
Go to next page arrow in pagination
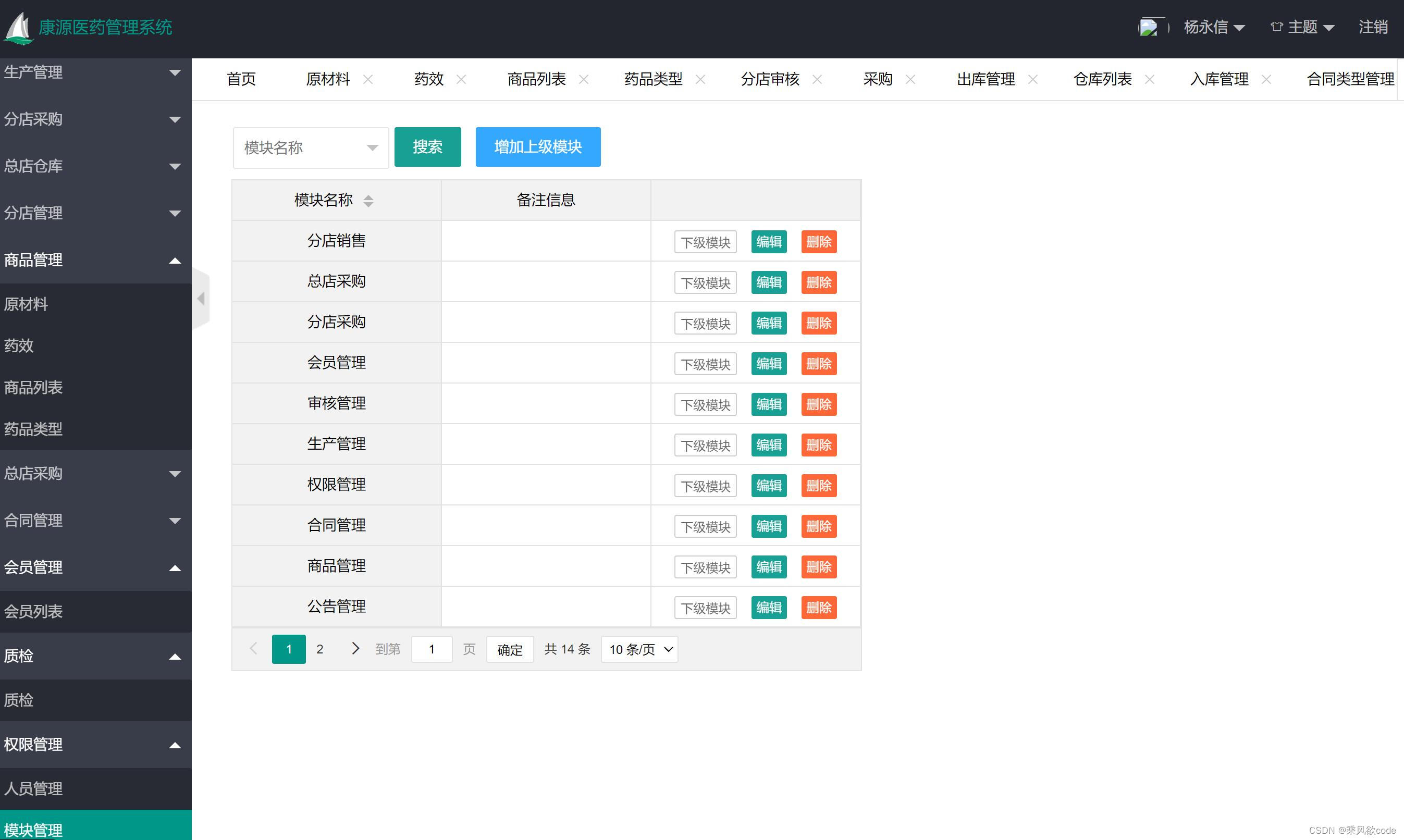click(x=355, y=649)
